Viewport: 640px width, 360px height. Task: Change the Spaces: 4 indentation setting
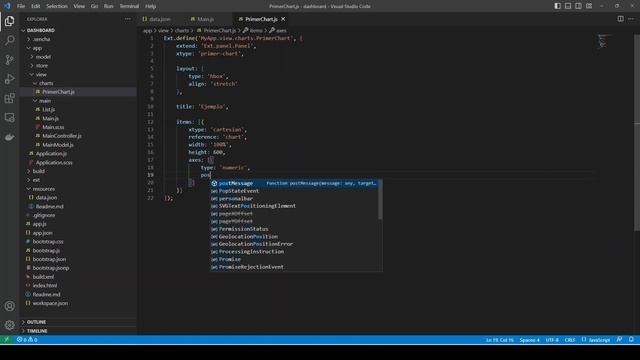(x=529, y=340)
